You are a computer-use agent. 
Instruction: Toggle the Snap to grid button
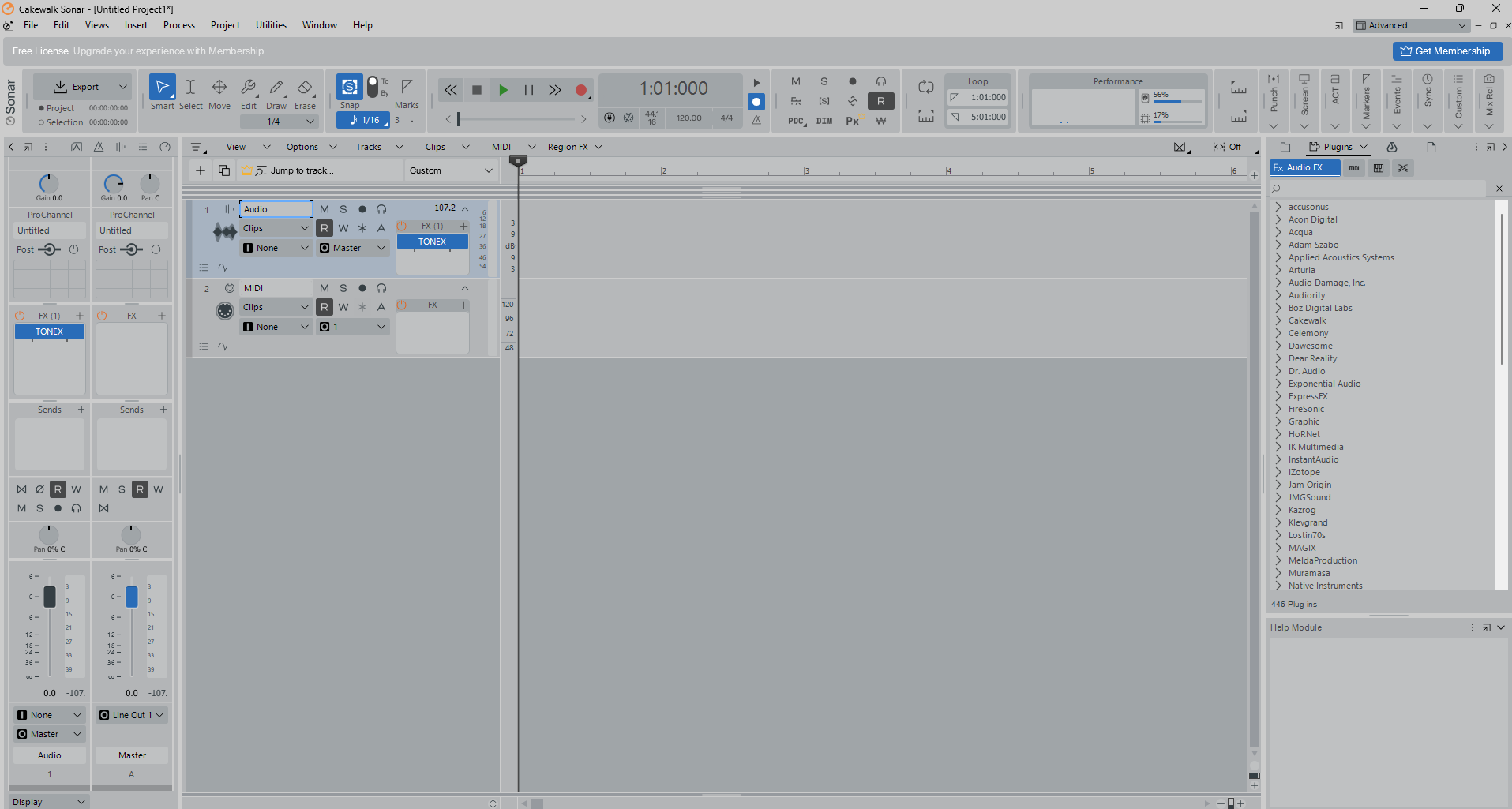(x=350, y=87)
